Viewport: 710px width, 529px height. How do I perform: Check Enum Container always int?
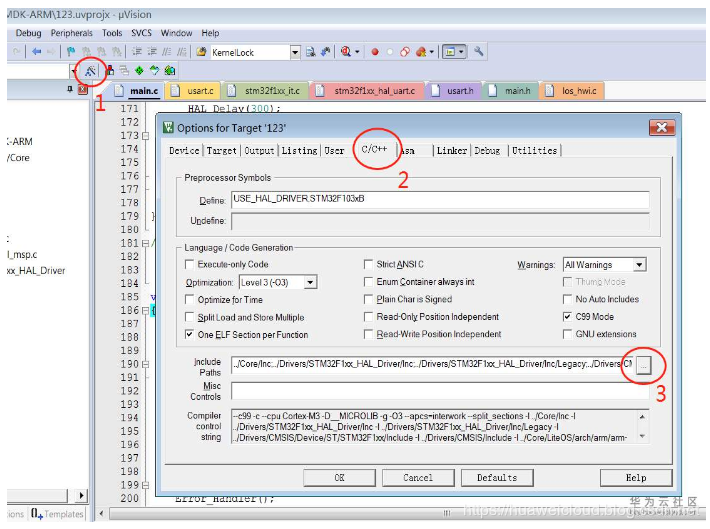click(x=368, y=282)
